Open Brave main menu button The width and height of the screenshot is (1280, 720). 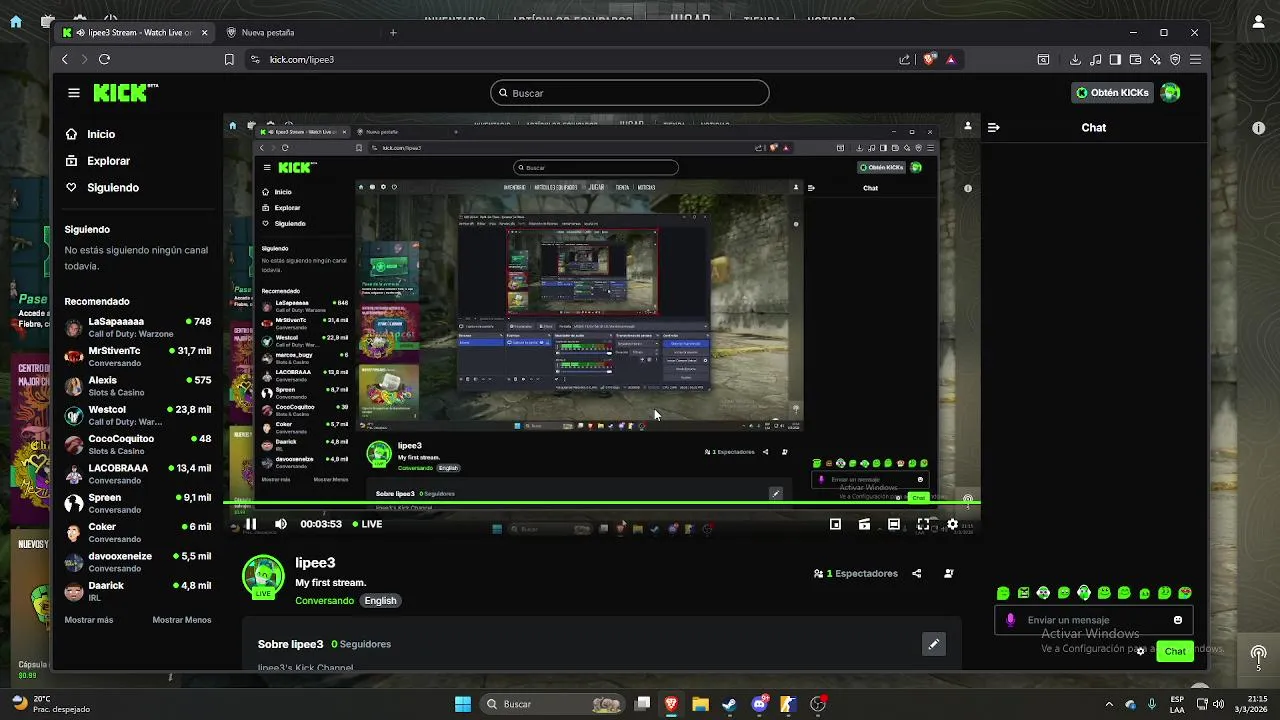coord(1195,59)
